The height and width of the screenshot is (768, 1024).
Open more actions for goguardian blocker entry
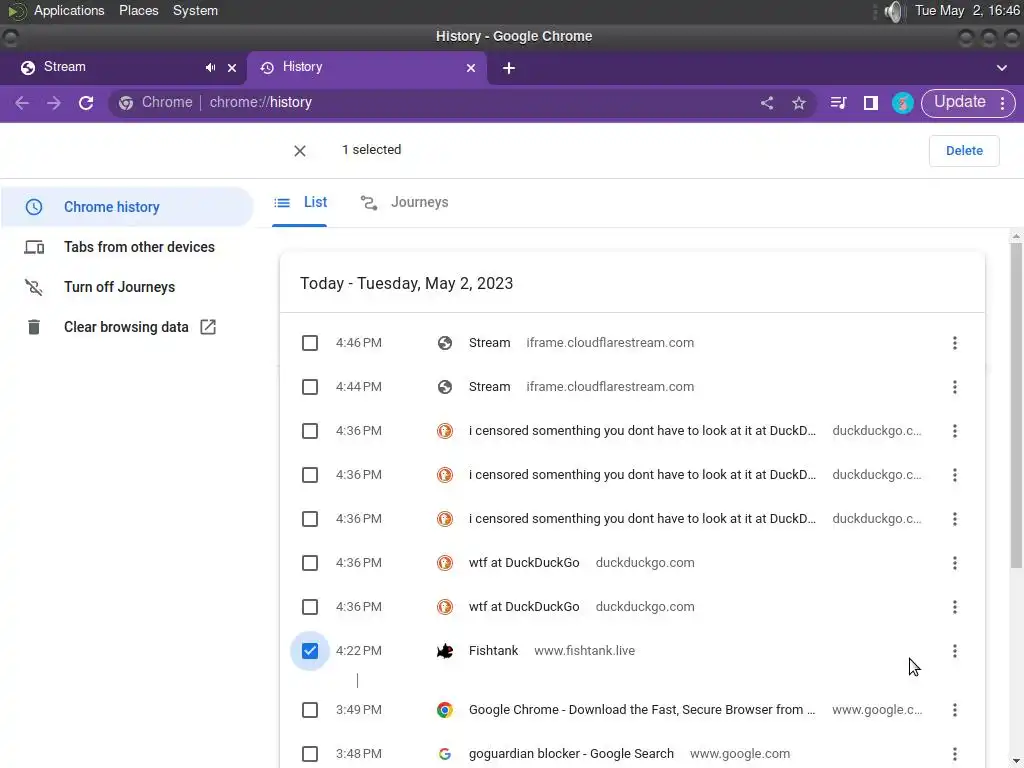click(955, 754)
